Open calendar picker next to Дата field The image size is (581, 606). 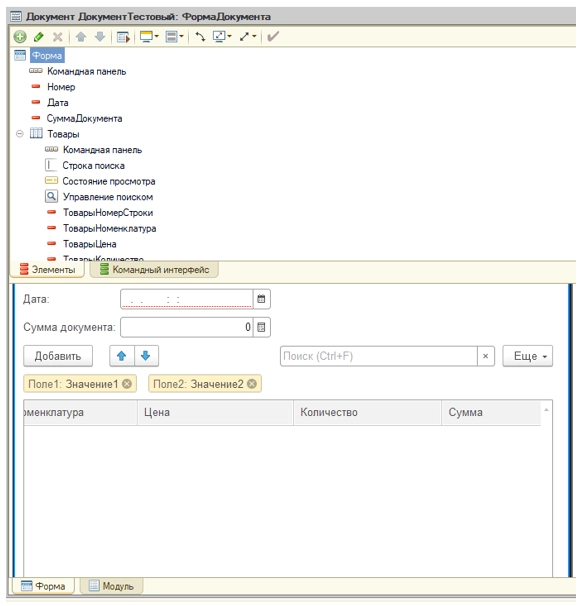click(261, 299)
